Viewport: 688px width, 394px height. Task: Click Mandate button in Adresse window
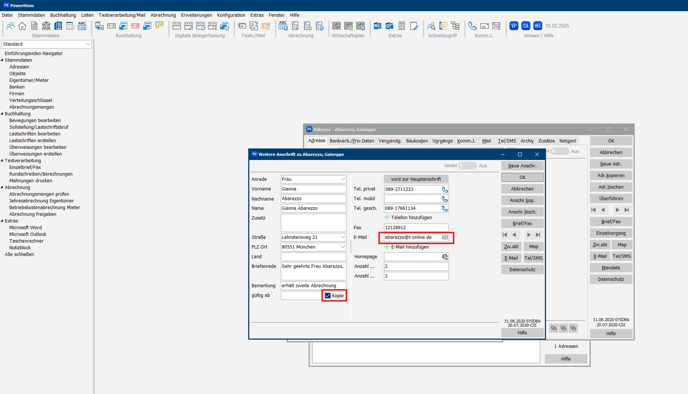pos(611,268)
